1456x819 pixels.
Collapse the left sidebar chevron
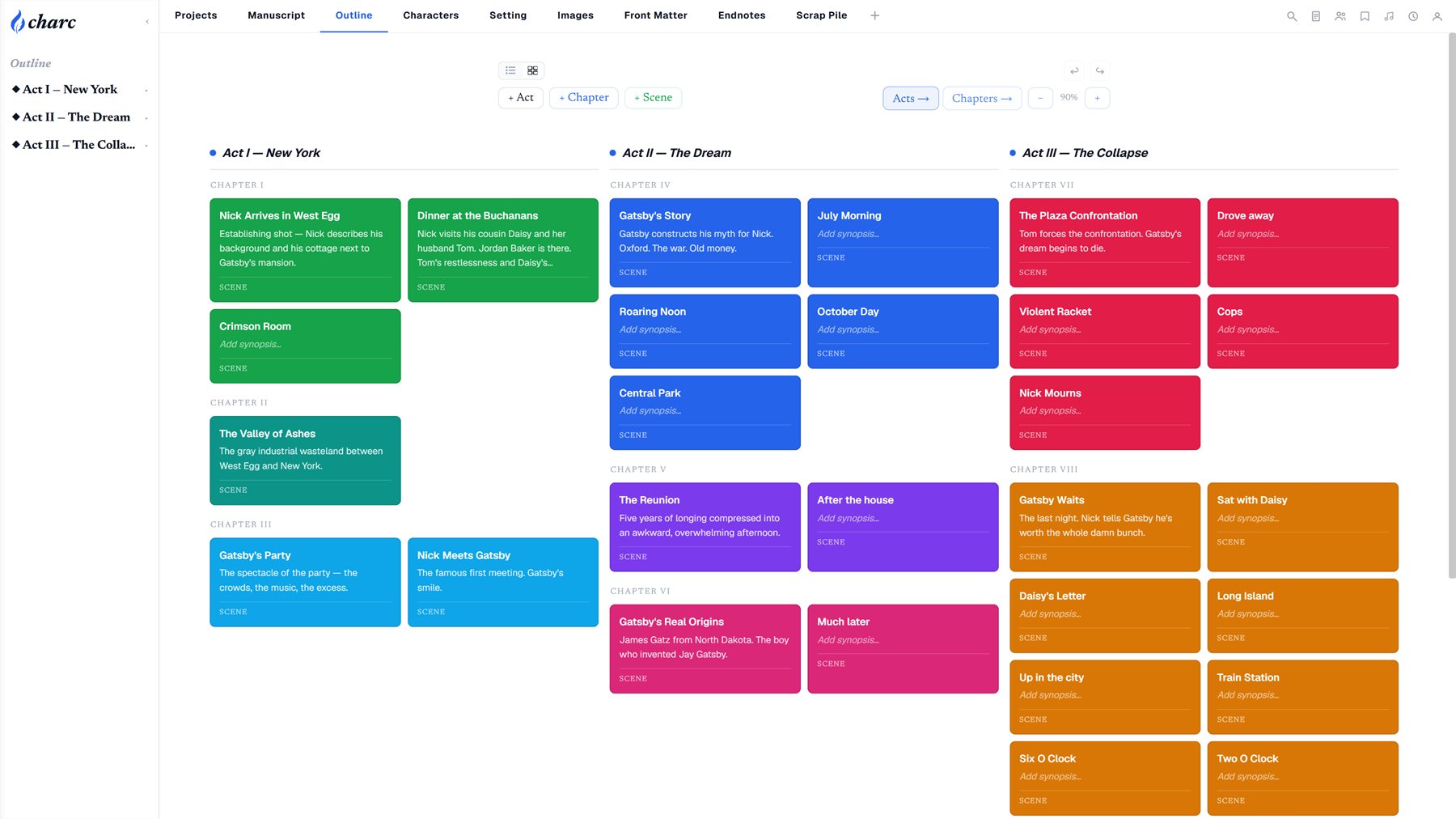(x=147, y=22)
